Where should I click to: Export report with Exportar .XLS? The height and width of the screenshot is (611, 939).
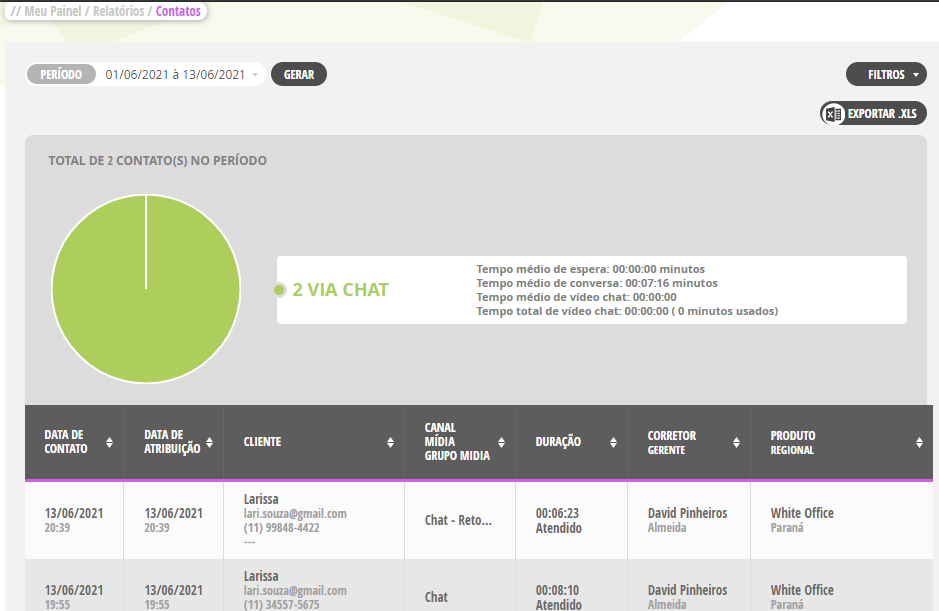pos(873,113)
